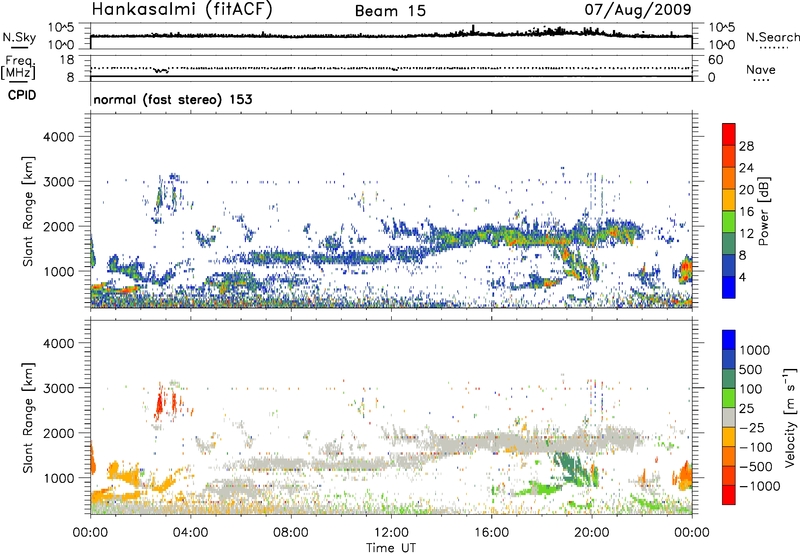Click the red bottom Velocity swatch
The image size is (800, 554).
pyautogui.click(x=729, y=495)
